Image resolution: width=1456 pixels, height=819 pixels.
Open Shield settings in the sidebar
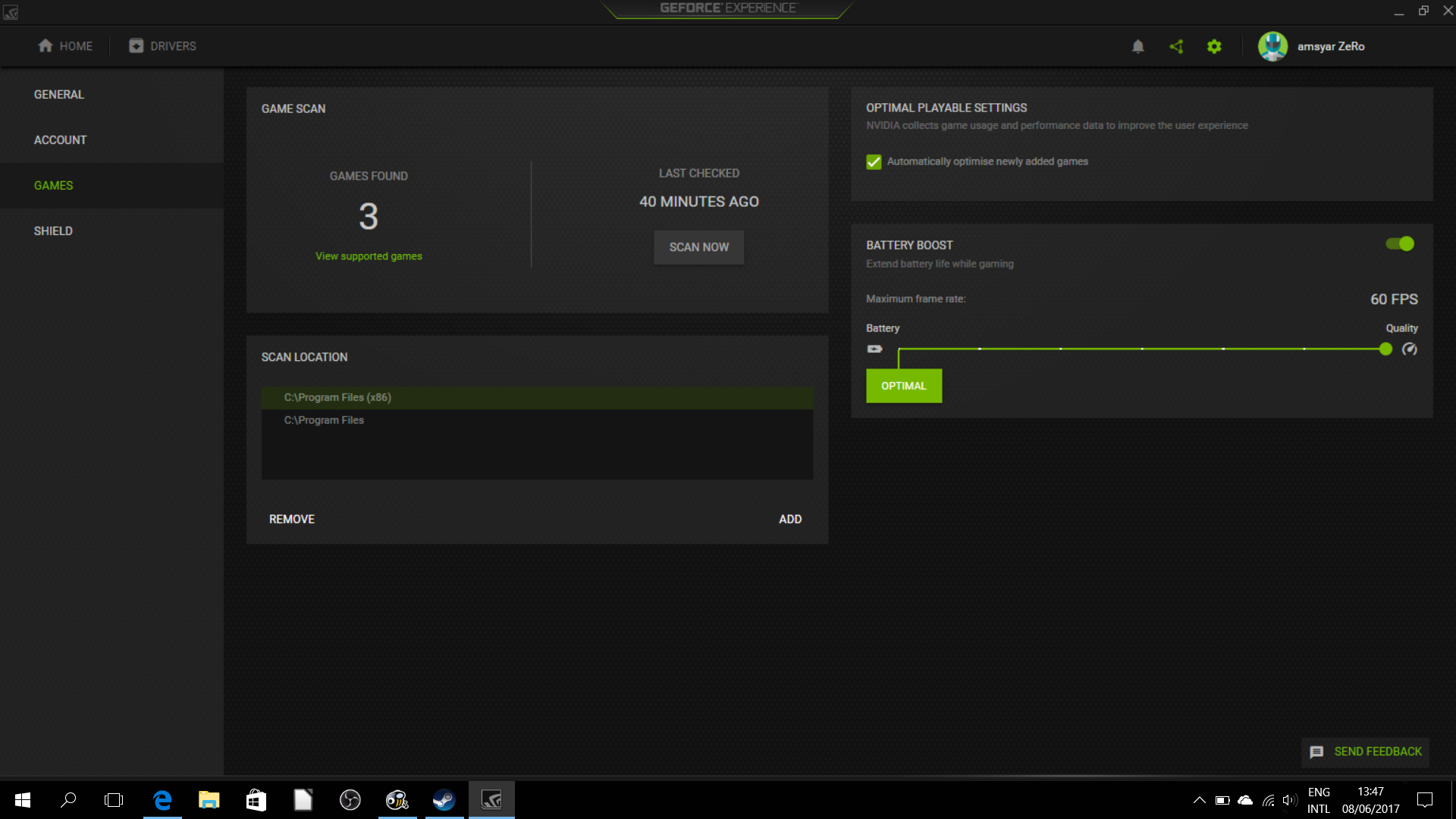pyautogui.click(x=53, y=231)
